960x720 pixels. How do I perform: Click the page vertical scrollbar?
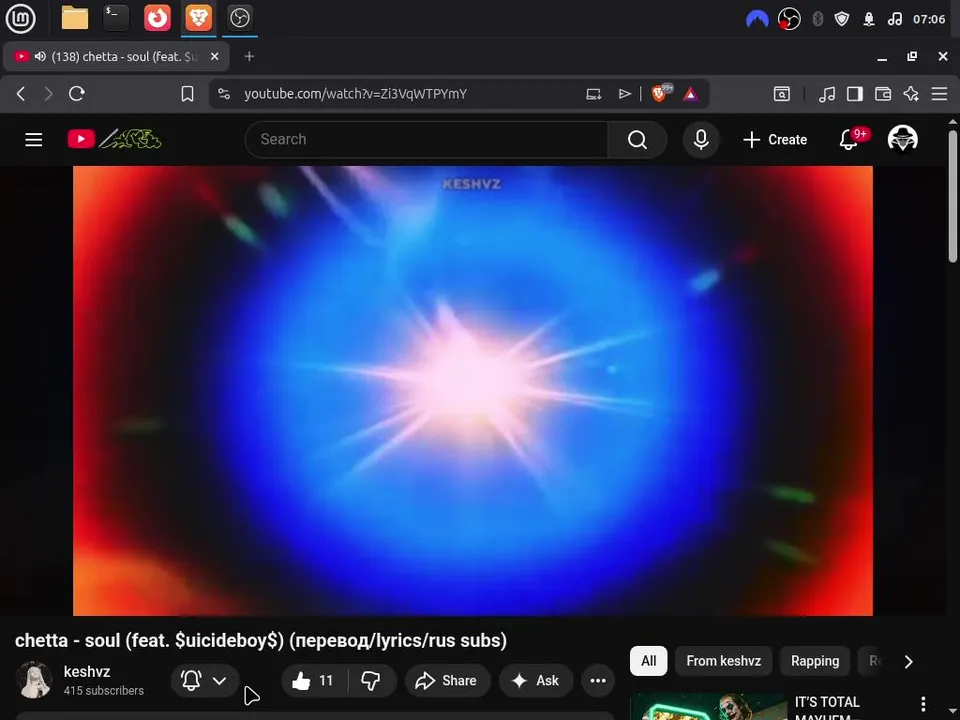tap(953, 196)
